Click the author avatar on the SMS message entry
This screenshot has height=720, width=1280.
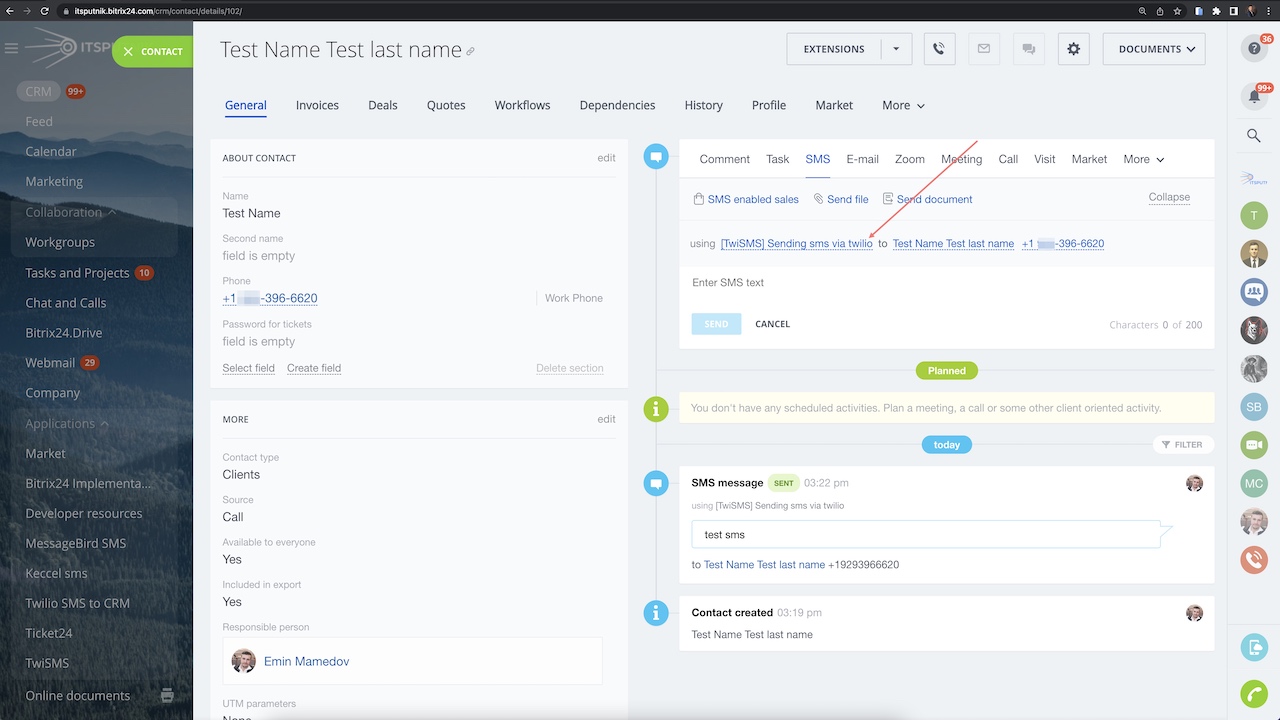pos(1194,483)
